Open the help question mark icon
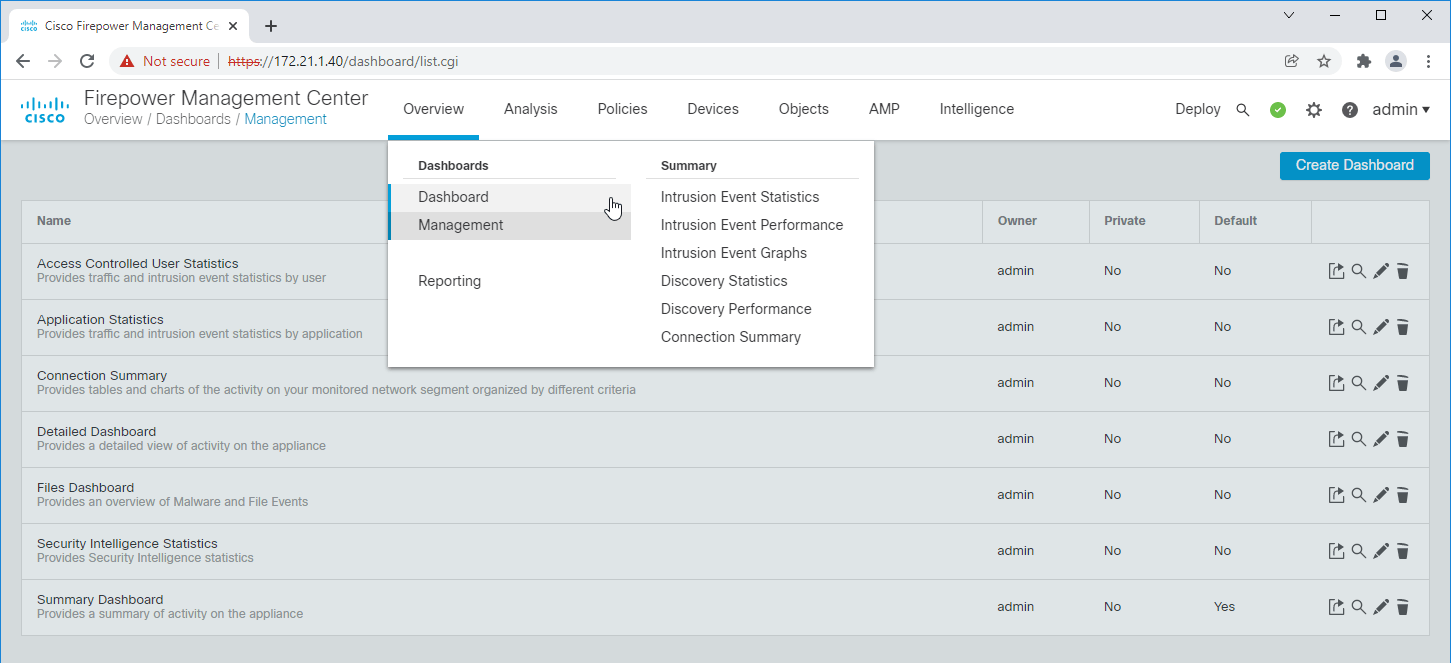Screen dimensions: 1451x663 pyautogui.click(x=1350, y=110)
